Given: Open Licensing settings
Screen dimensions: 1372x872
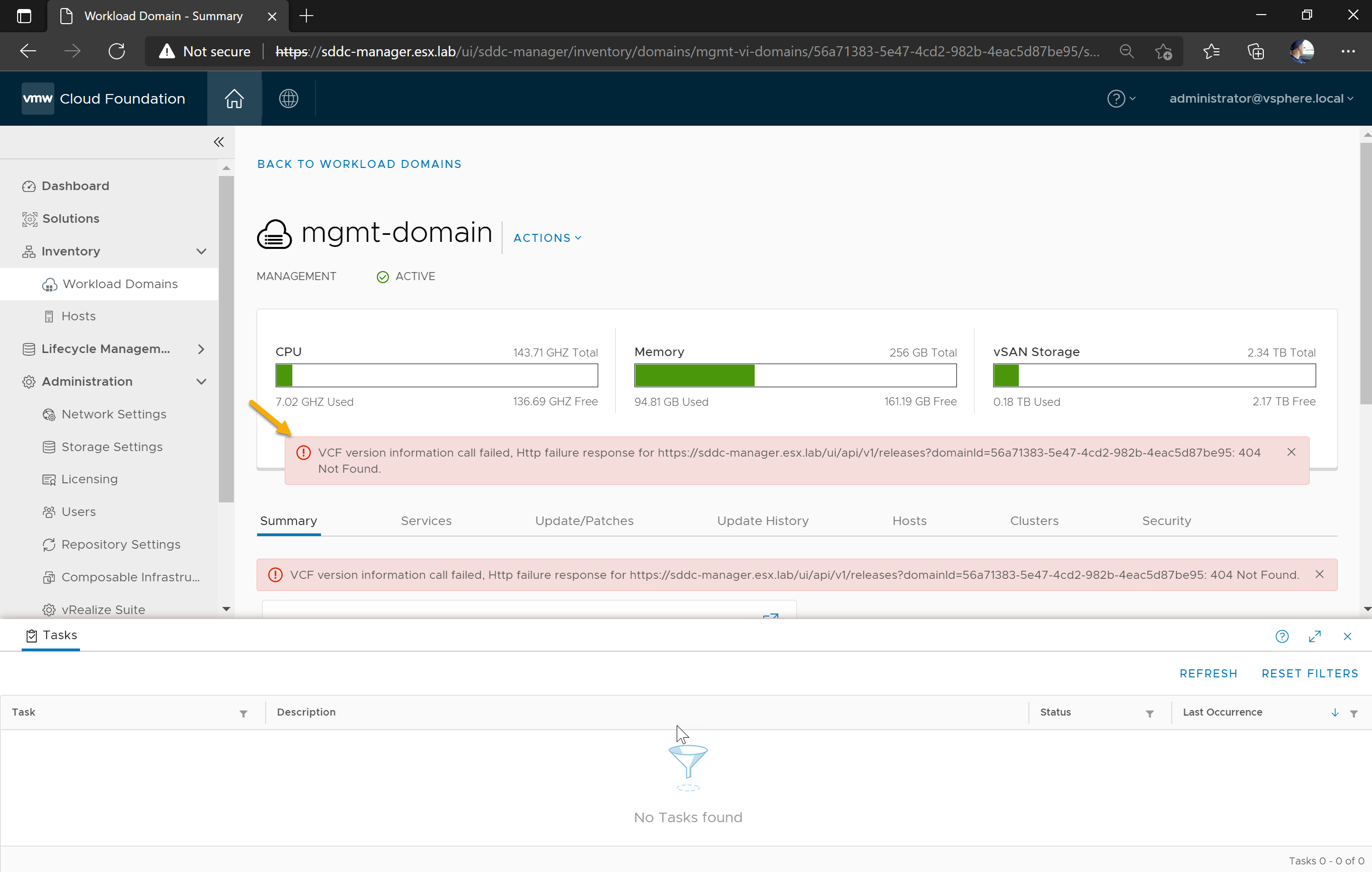Looking at the screenshot, I should pyautogui.click(x=89, y=479).
